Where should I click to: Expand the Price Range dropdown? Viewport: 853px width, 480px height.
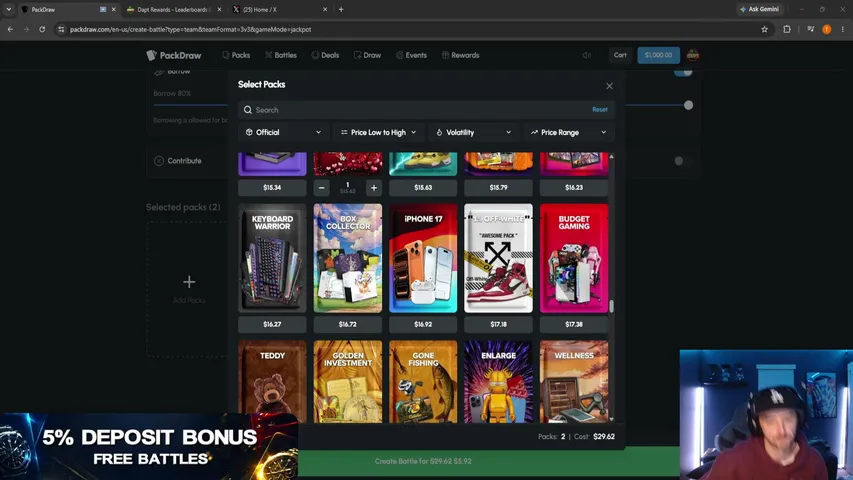click(569, 132)
